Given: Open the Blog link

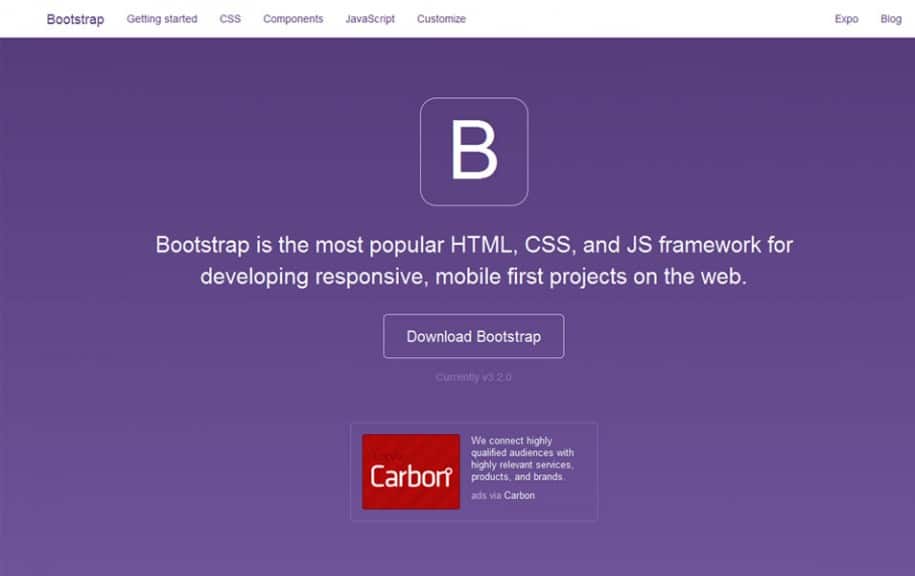Looking at the screenshot, I should click(890, 19).
